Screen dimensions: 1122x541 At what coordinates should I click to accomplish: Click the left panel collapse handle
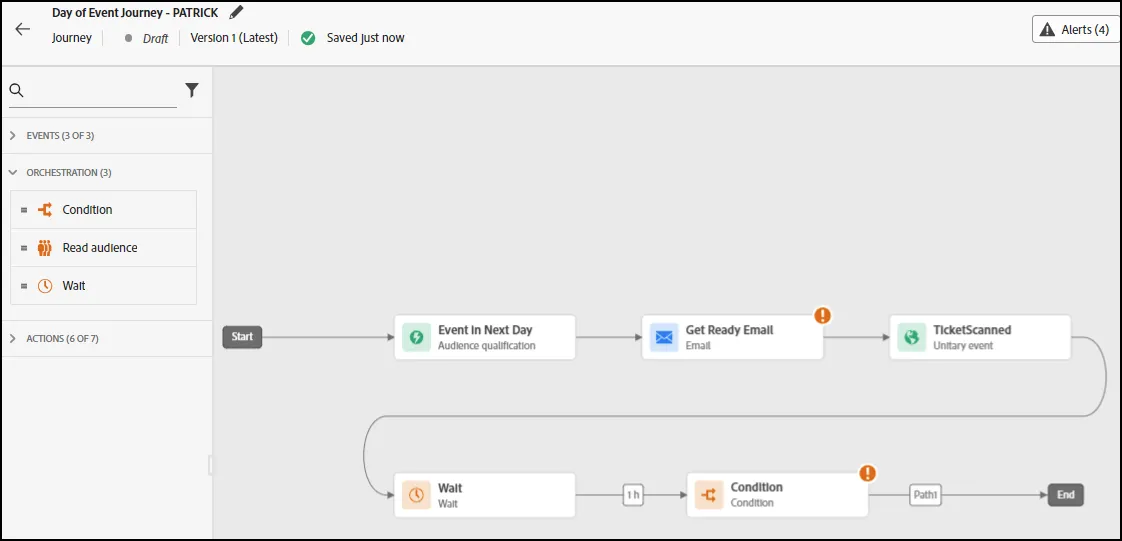[x=211, y=464]
